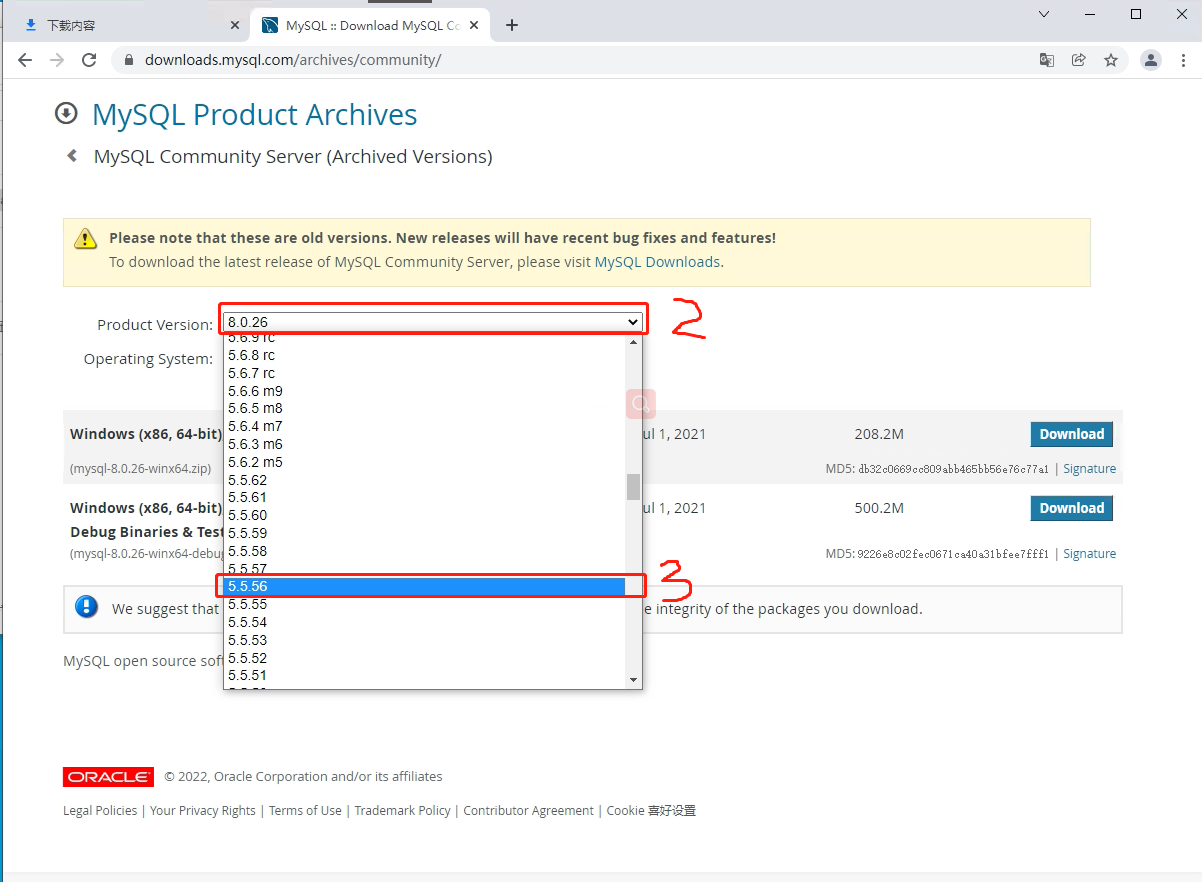Click the translate page icon

tap(1047, 60)
